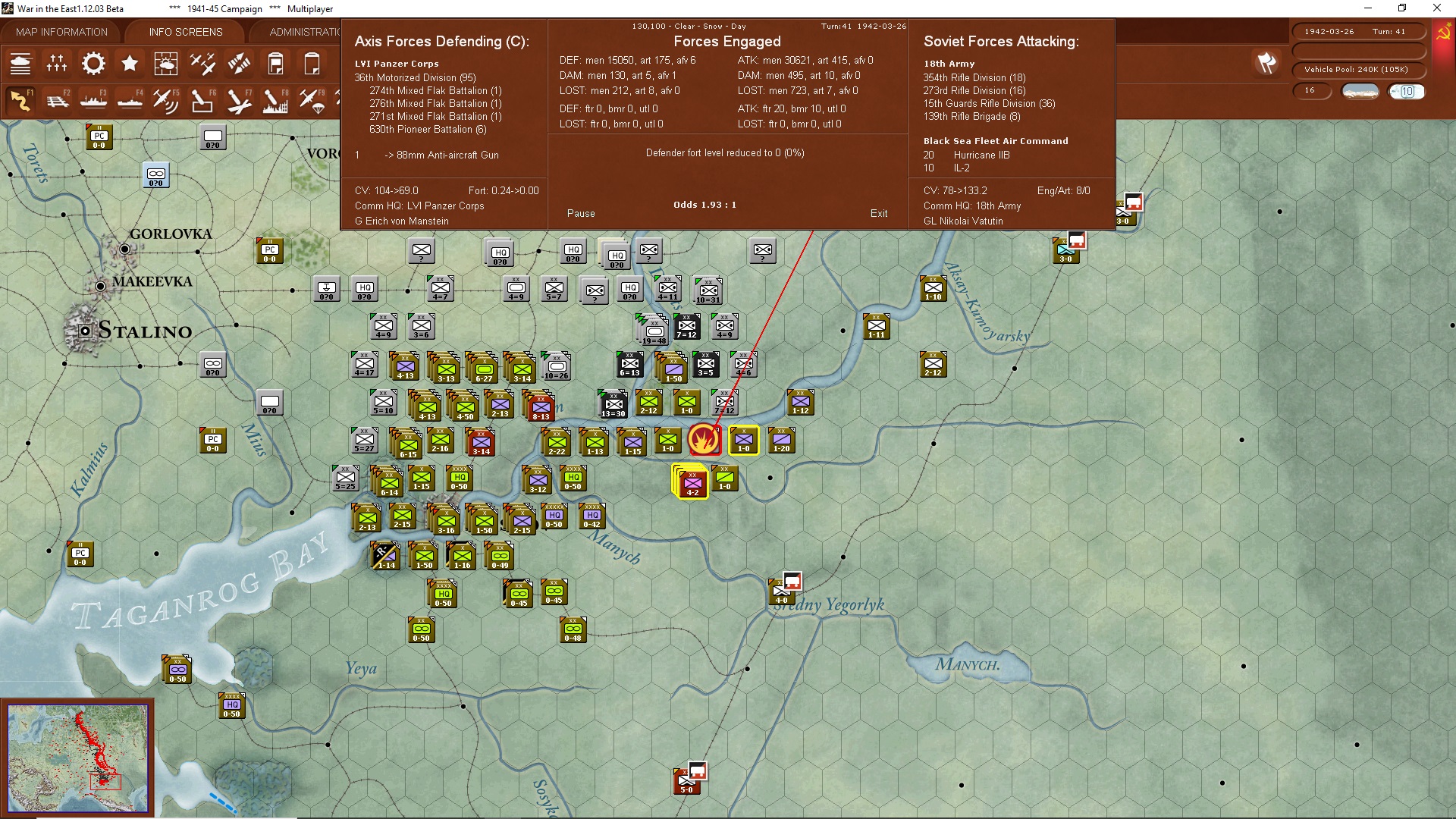The width and height of the screenshot is (1456, 819).
Task: Open the Order of Battle tank list icon
Action: (x=20, y=64)
